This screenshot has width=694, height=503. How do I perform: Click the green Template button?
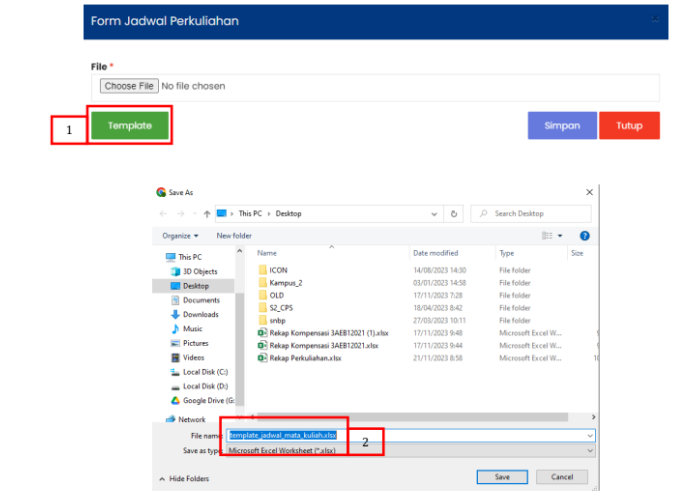point(130,126)
